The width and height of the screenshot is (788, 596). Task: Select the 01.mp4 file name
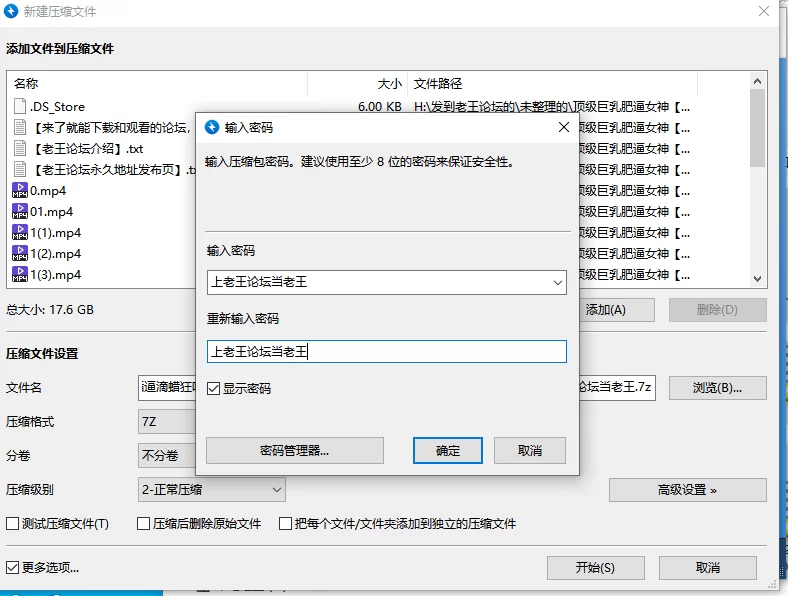point(51,212)
